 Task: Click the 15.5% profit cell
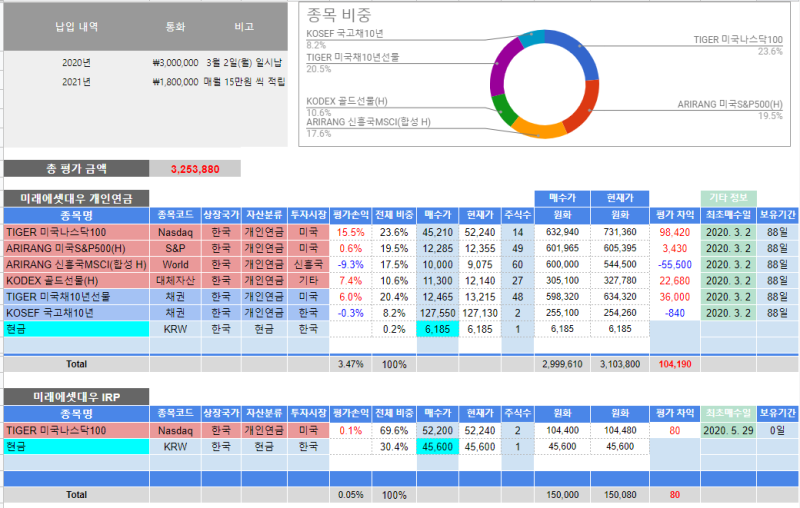point(351,232)
